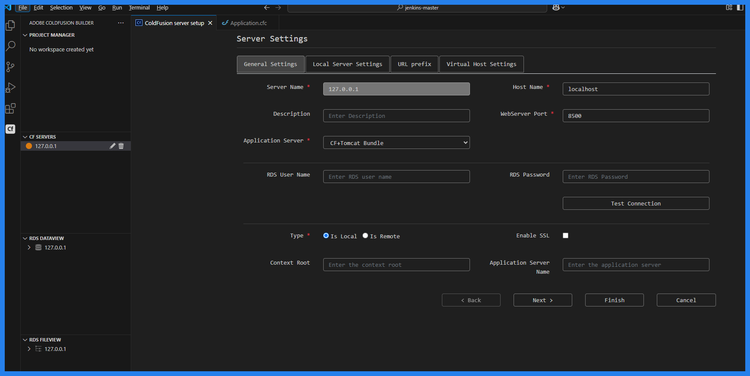Select the Is Remote radio button
The image size is (750, 376).
[x=365, y=235]
